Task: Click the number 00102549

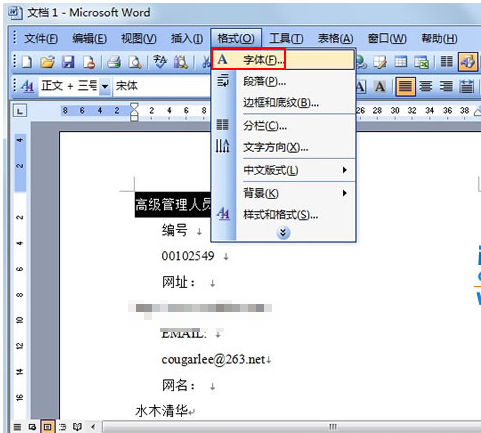Action: (188, 256)
